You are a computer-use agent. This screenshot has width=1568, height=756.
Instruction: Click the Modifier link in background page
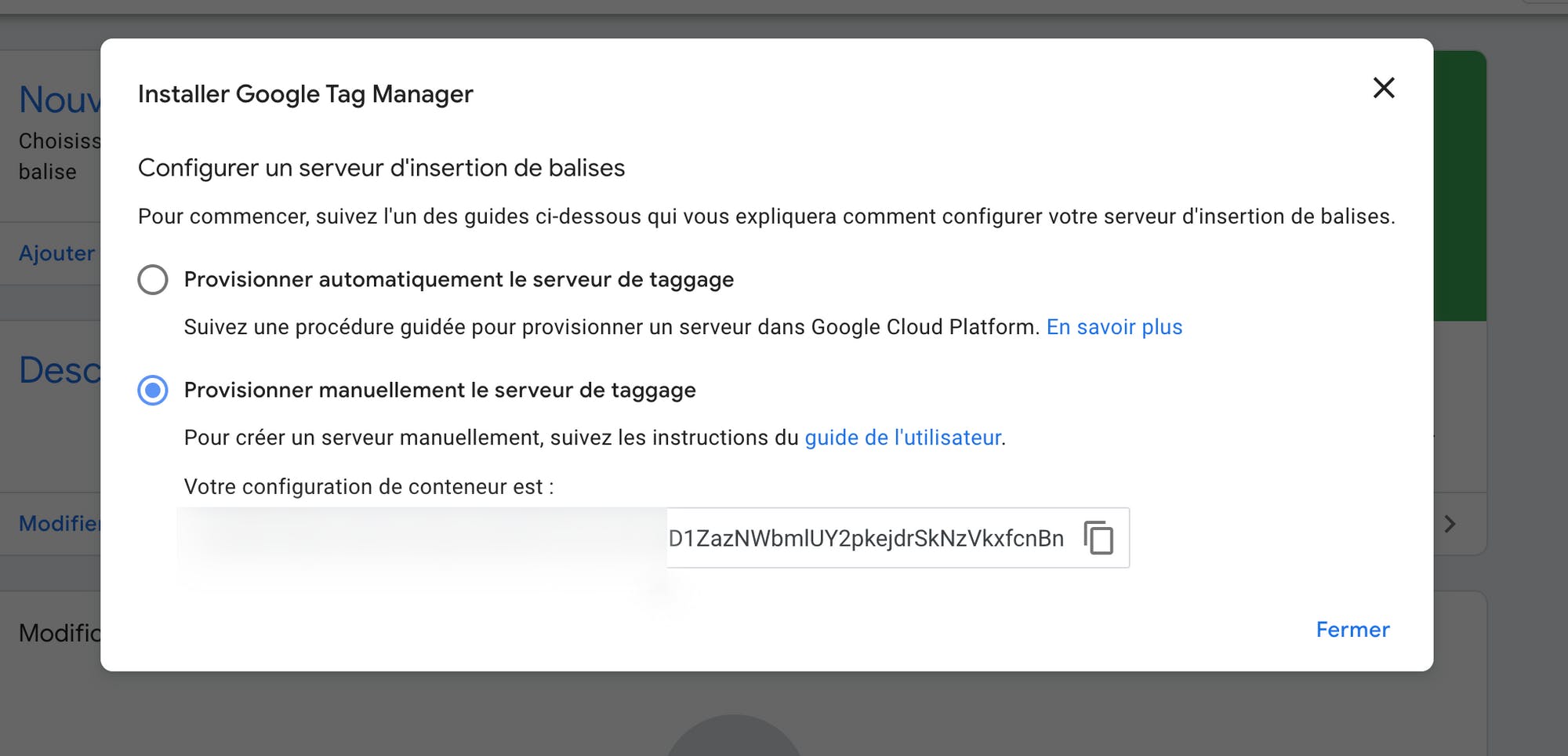(x=60, y=524)
